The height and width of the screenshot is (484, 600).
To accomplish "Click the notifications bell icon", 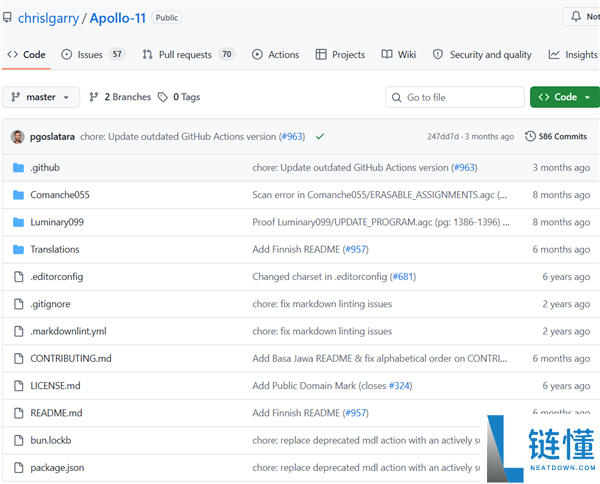I will tap(576, 16).
